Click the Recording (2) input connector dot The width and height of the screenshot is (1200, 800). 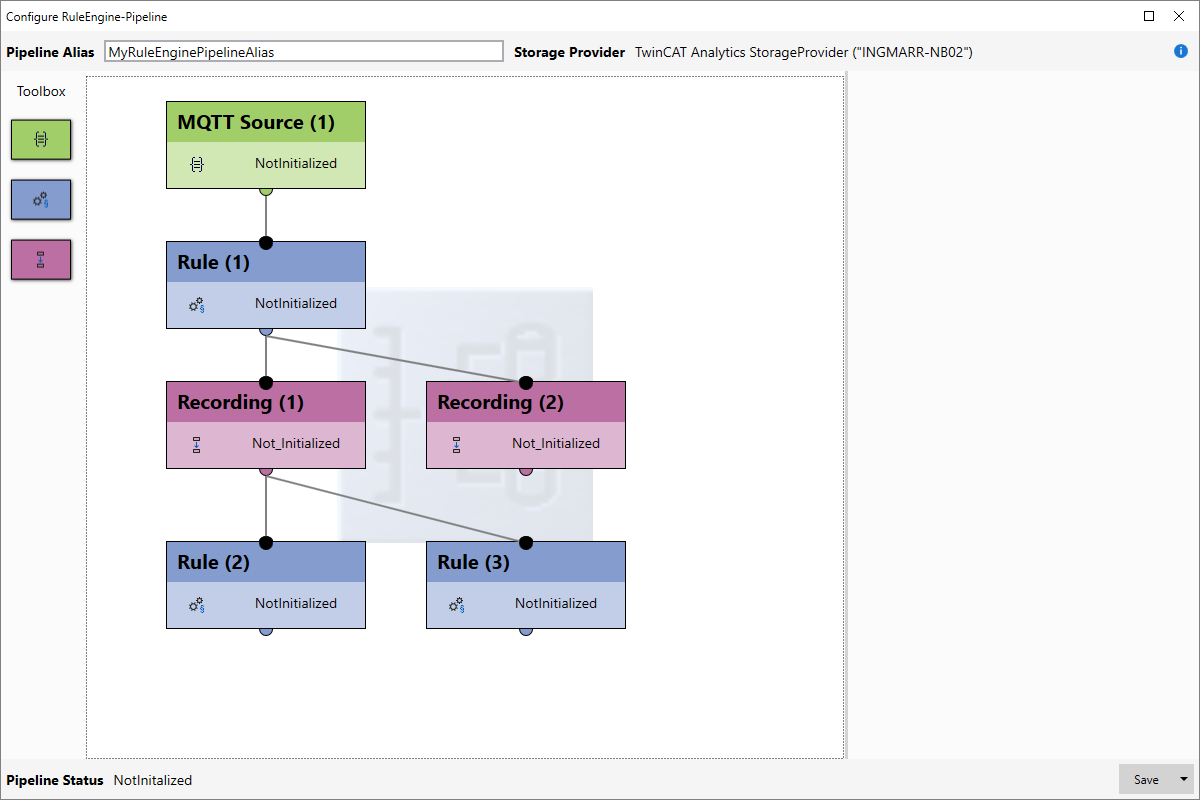(526, 382)
